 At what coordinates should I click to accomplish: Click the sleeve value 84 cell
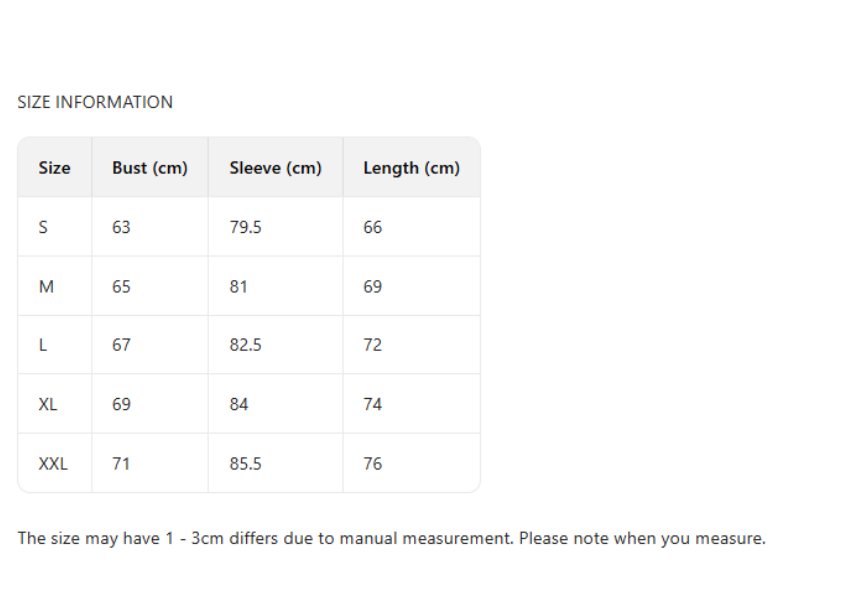(x=239, y=404)
